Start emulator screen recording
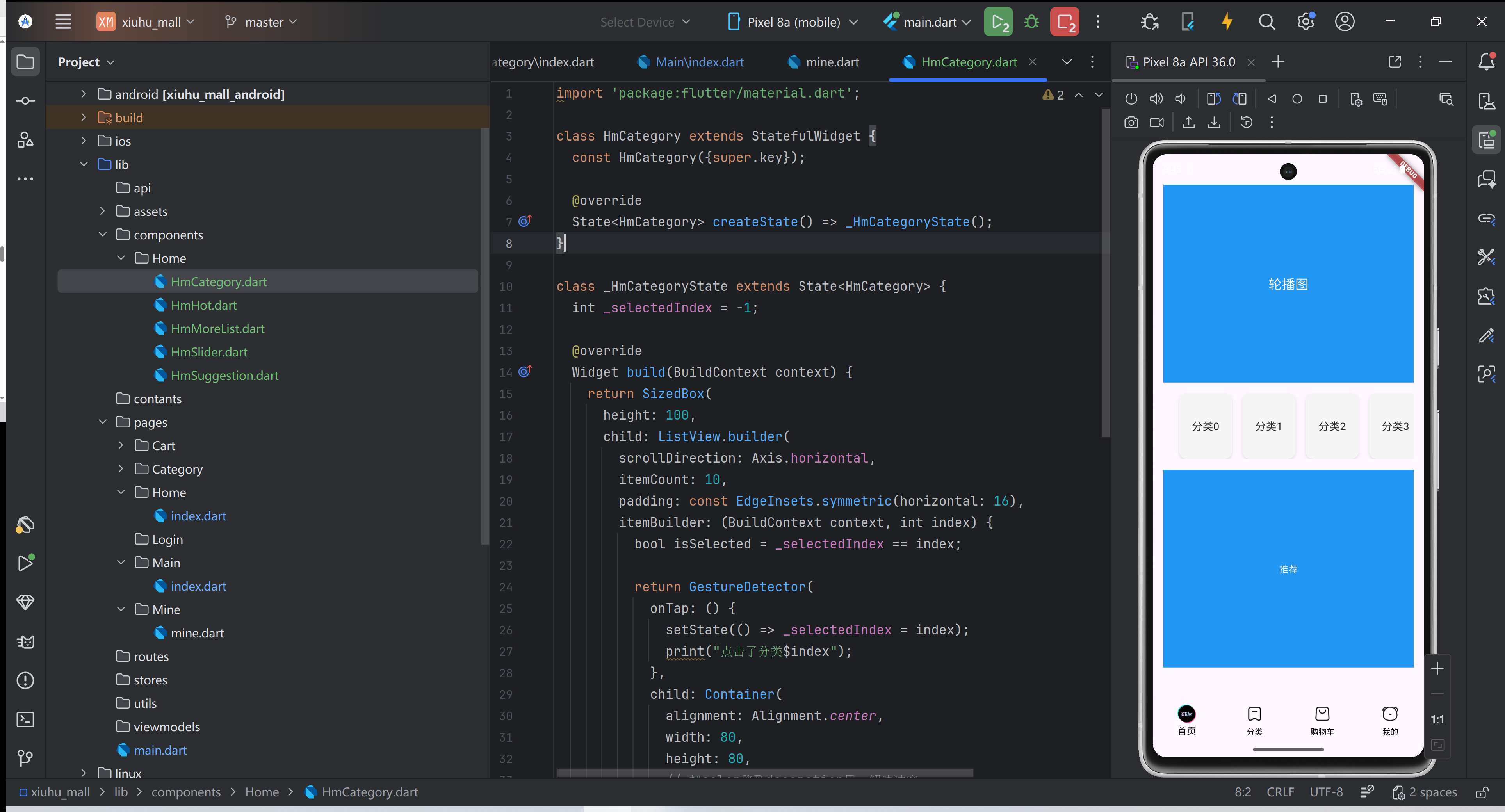This screenshot has height=812, width=1505. tap(1156, 123)
